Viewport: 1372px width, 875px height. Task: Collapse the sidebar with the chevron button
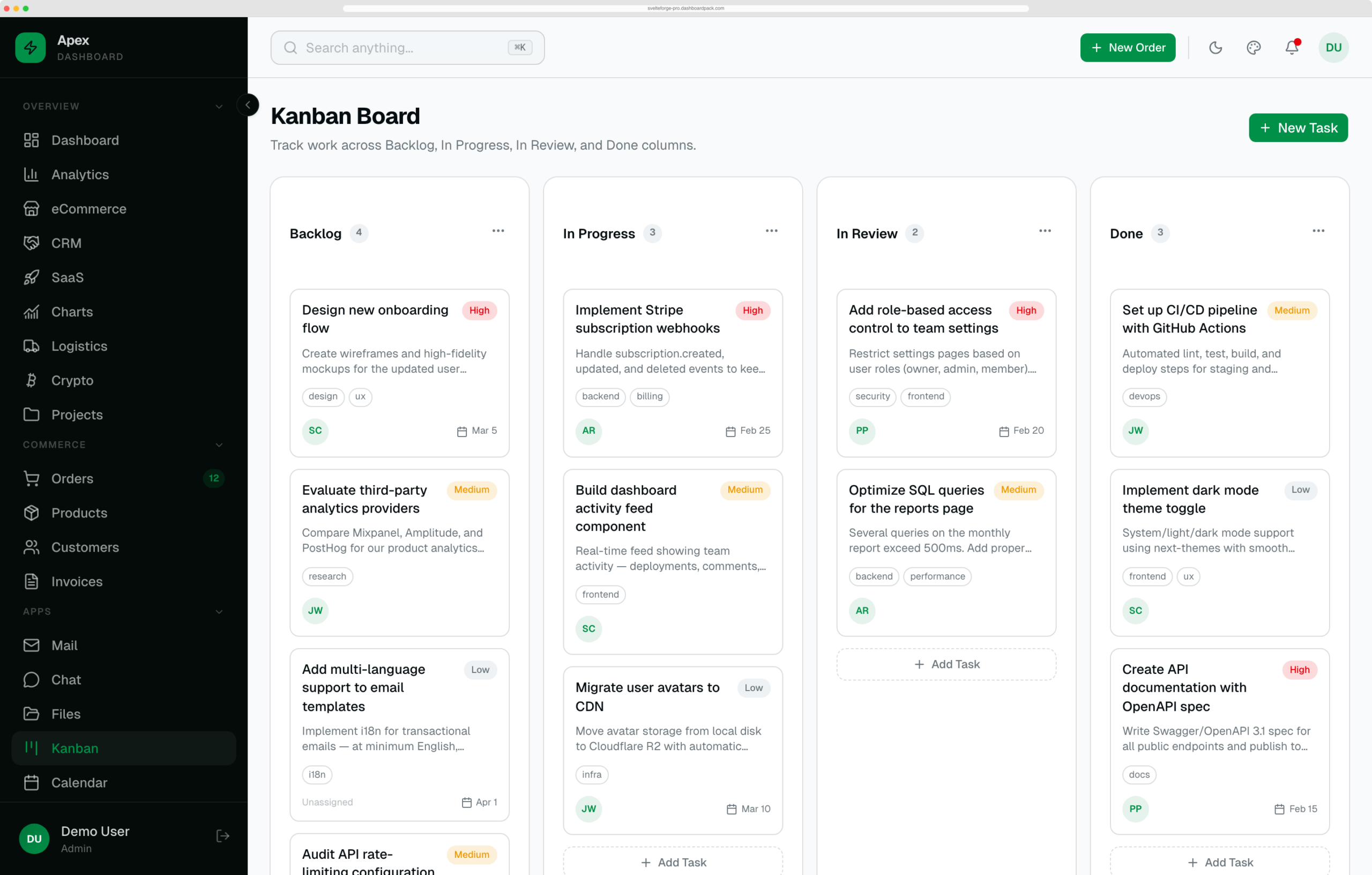click(x=248, y=105)
